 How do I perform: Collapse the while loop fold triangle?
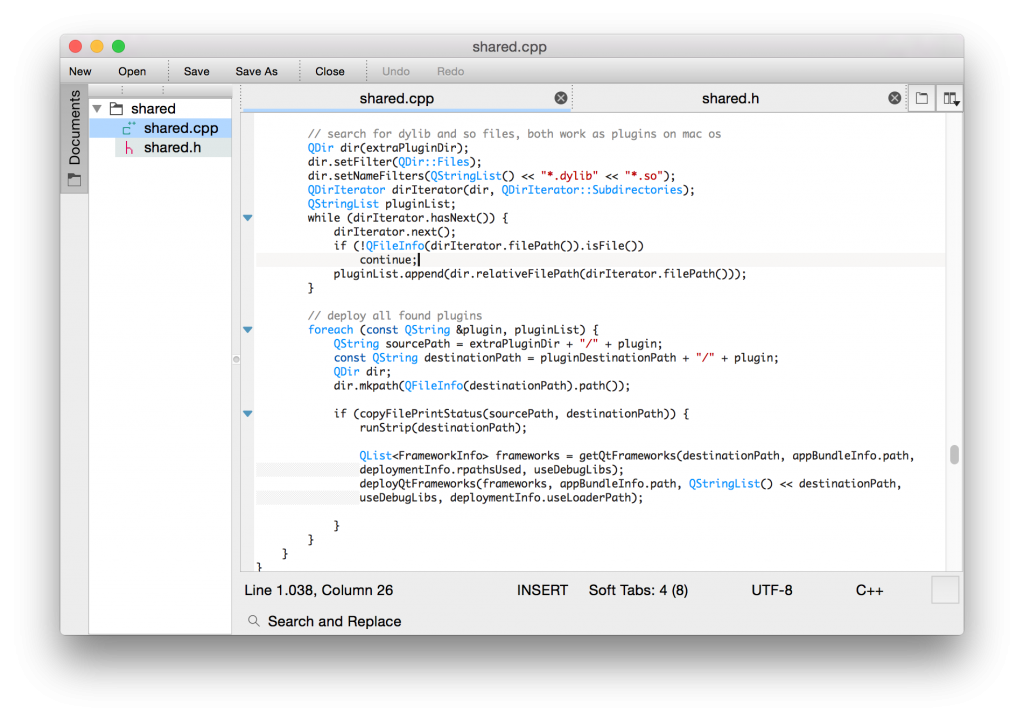(247, 217)
